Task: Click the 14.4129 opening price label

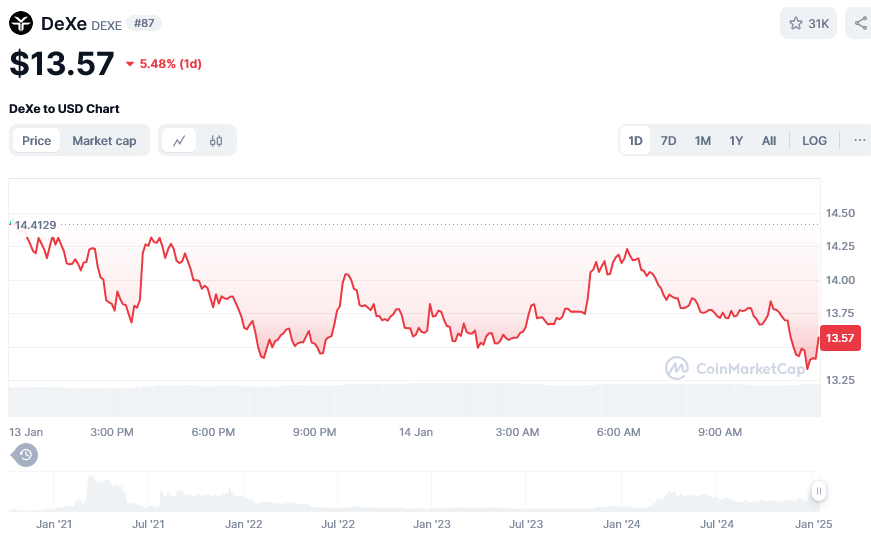Action: [x=36, y=225]
